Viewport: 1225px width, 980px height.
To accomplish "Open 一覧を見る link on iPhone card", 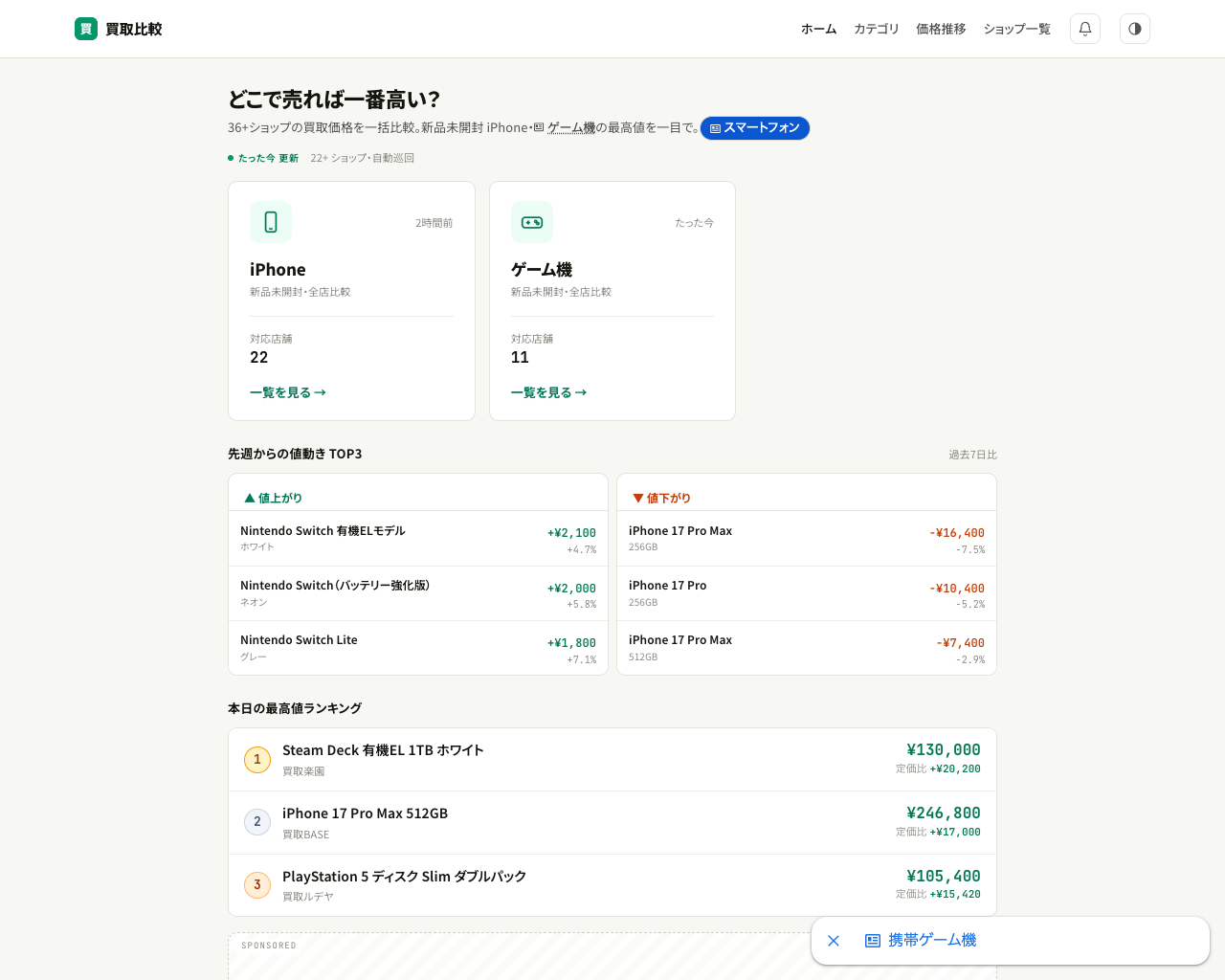I will pyautogui.click(x=288, y=392).
